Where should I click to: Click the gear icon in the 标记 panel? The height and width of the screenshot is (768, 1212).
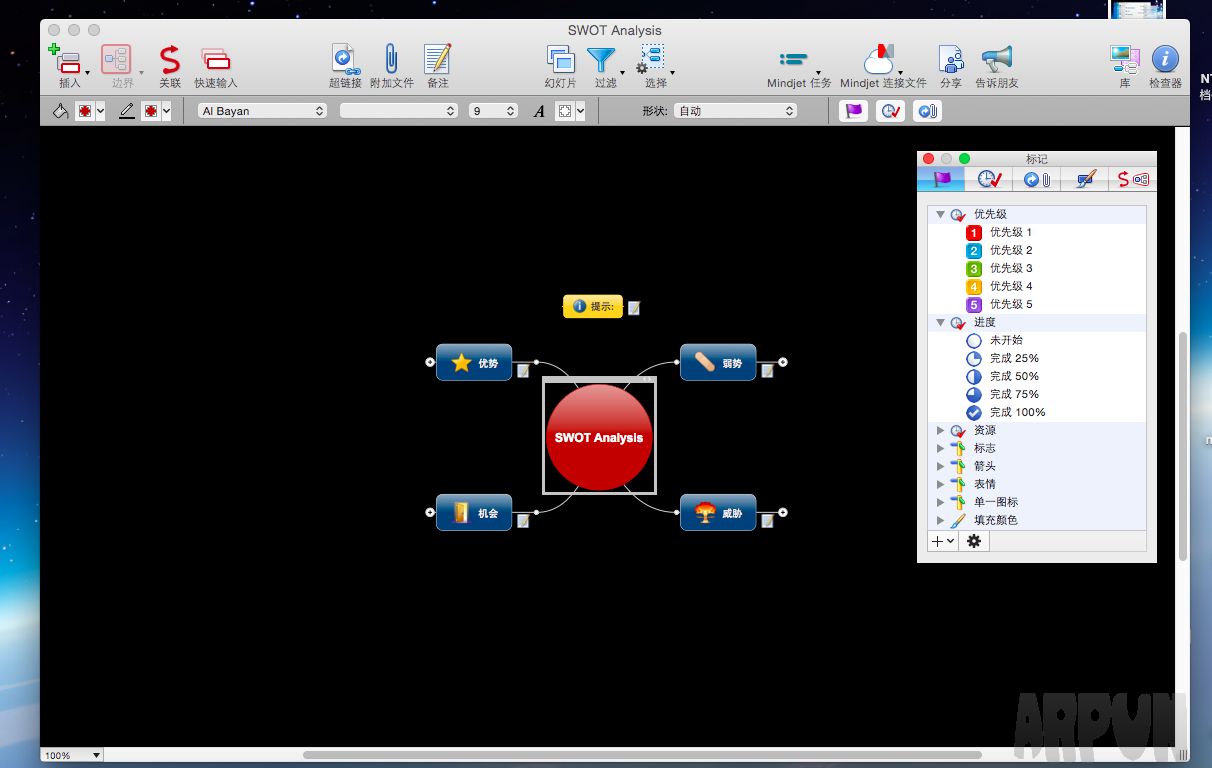(973, 541)
